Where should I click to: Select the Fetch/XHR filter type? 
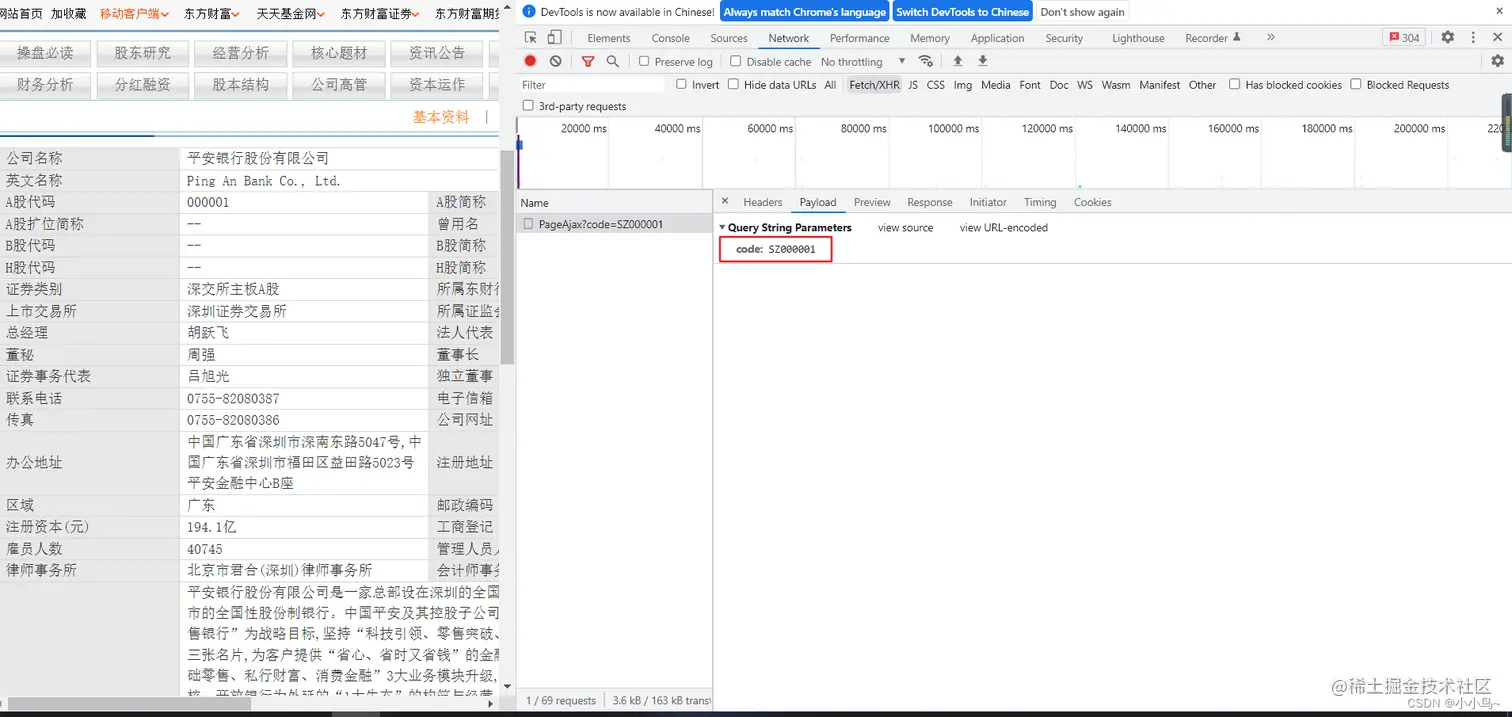pyautogui.click(x=874, y=85)
